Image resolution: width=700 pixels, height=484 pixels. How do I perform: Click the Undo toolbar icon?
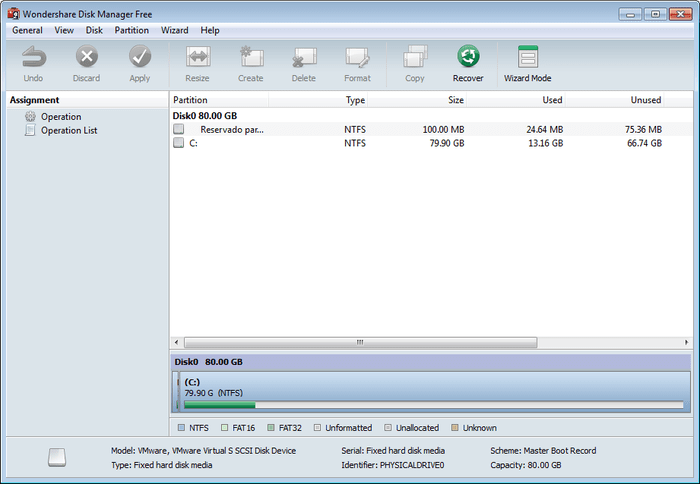[33, 57]
